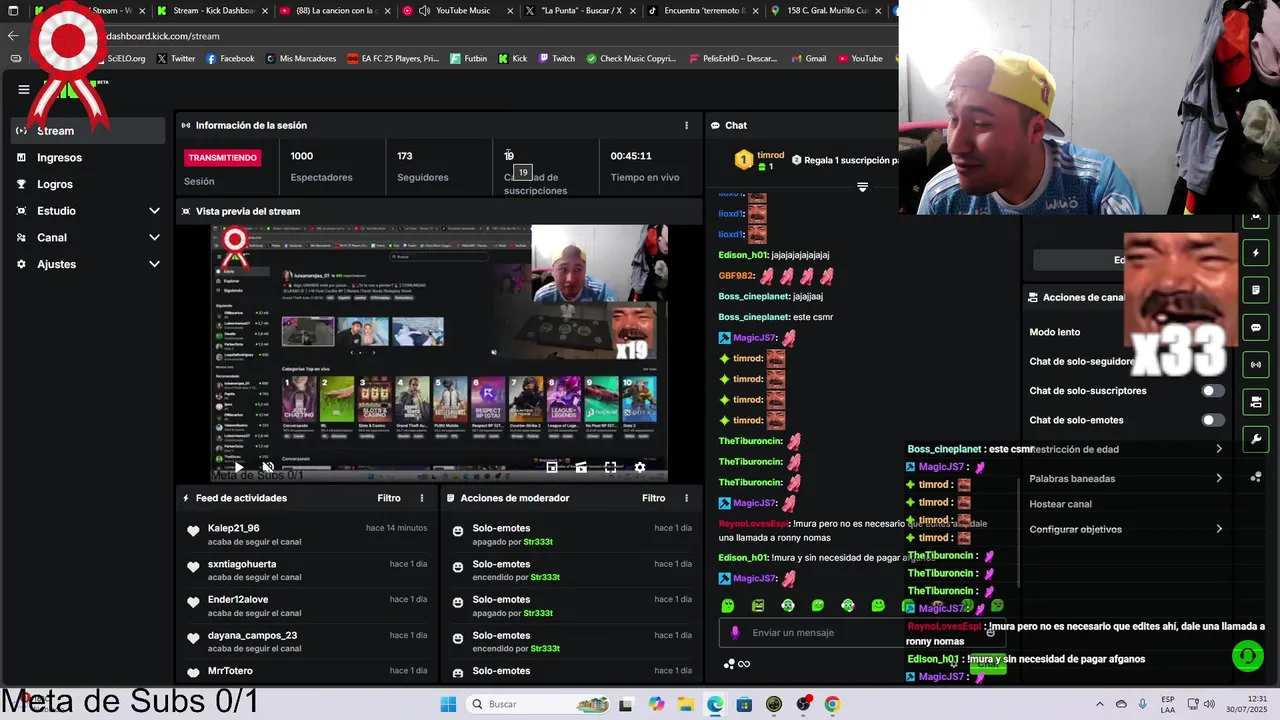Open Palabras baneadas submenu

1126,478
